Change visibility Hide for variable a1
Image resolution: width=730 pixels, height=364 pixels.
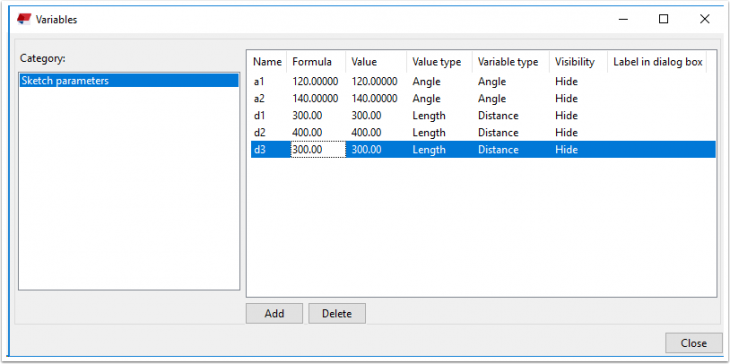[x=566, y=81]
